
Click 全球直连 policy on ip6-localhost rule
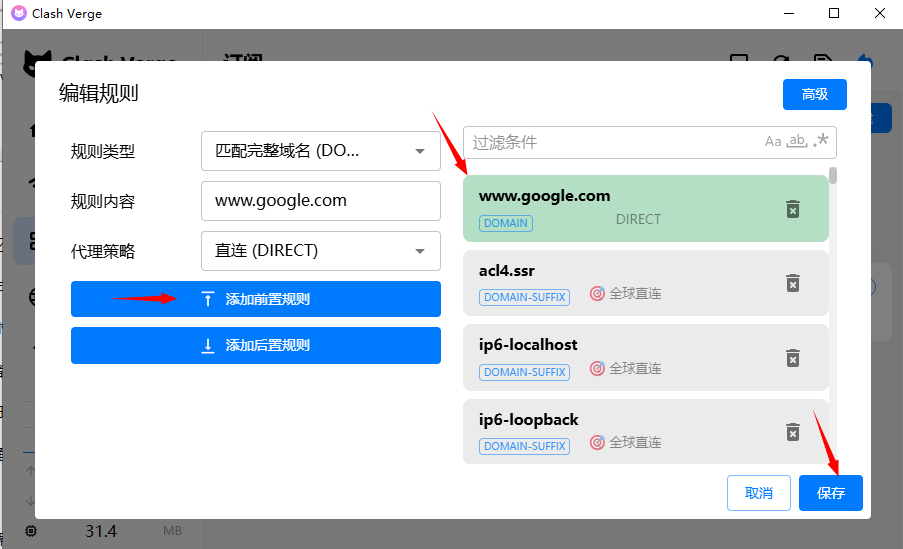coord(626,368)
